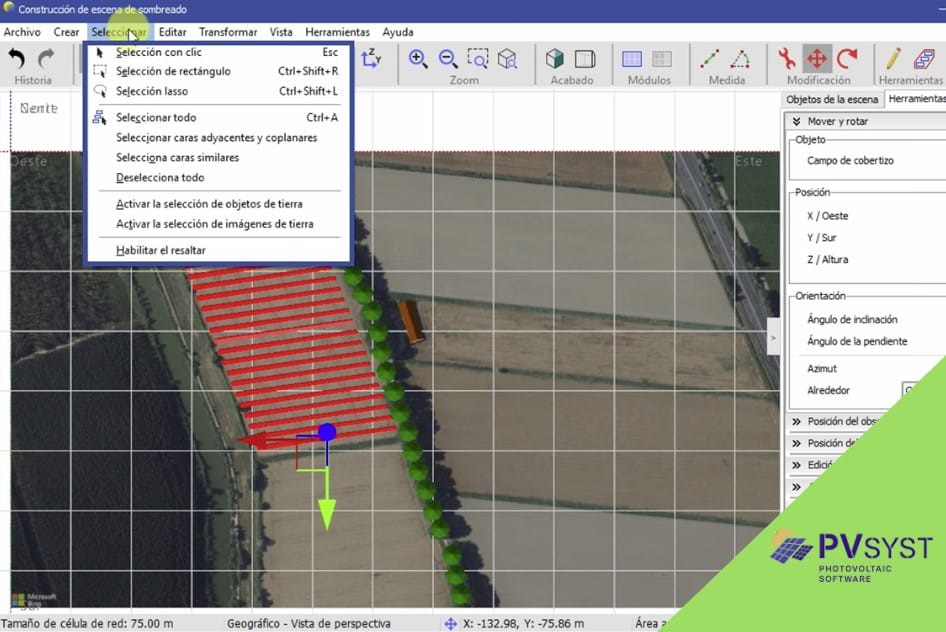Switch to the Herramientas panel tab
Screen dimensions: 946x632
point(916,99)
